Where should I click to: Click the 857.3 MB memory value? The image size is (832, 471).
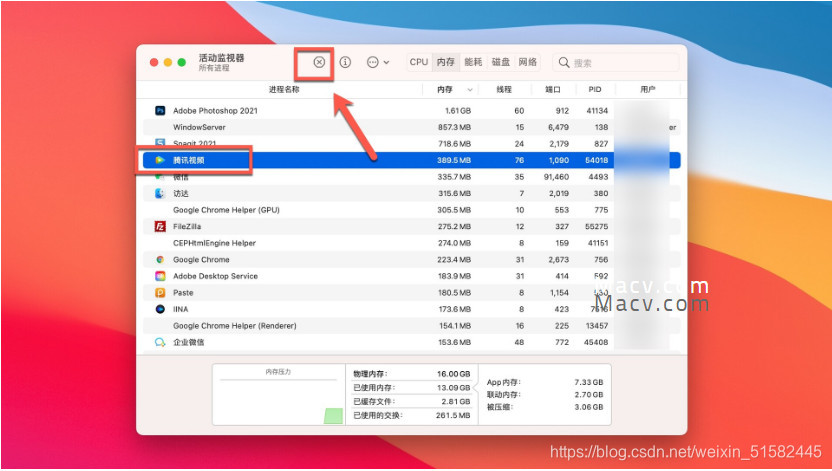click(455, 127)
